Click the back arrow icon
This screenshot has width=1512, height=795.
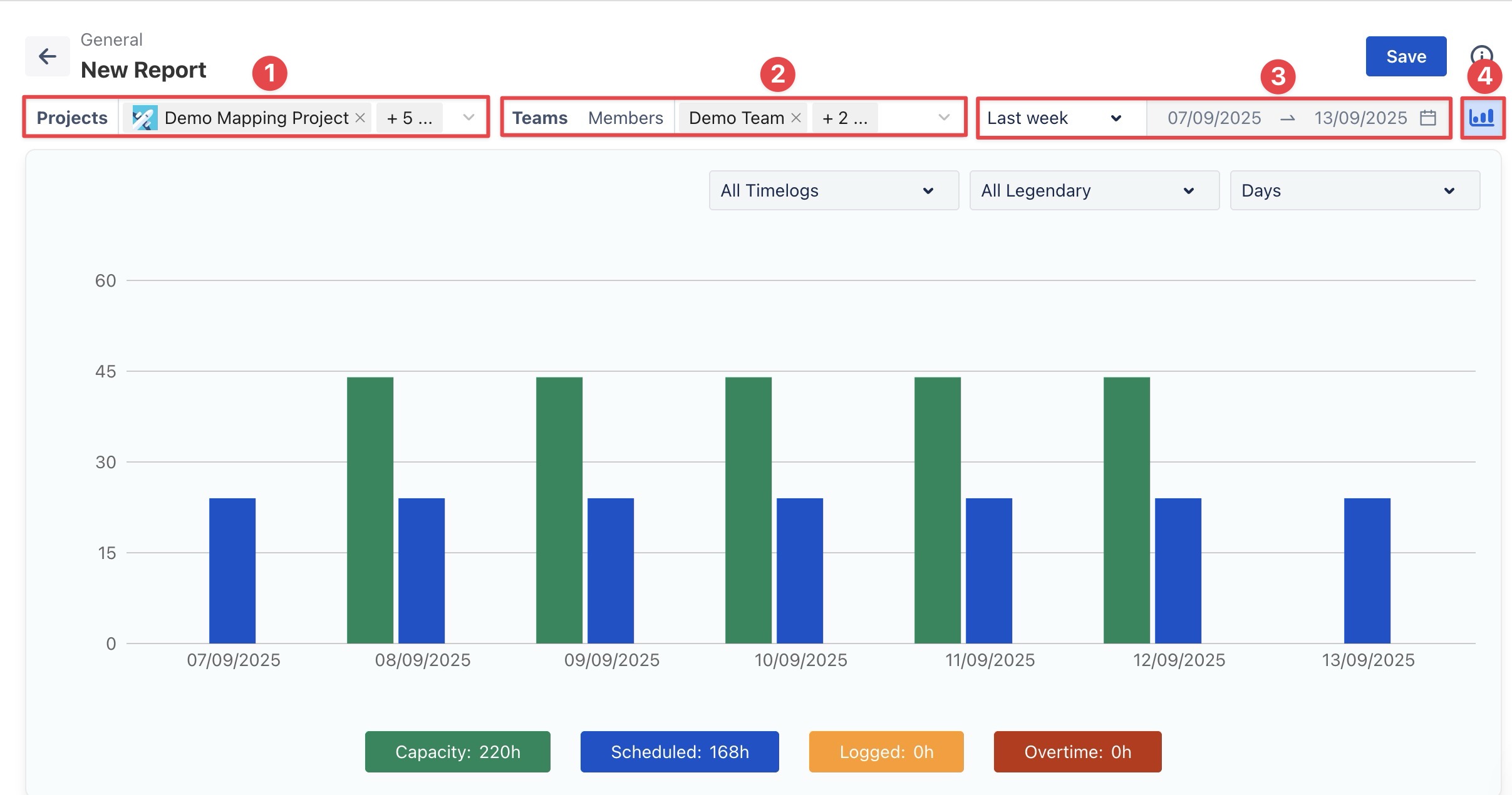coord(48,56)
